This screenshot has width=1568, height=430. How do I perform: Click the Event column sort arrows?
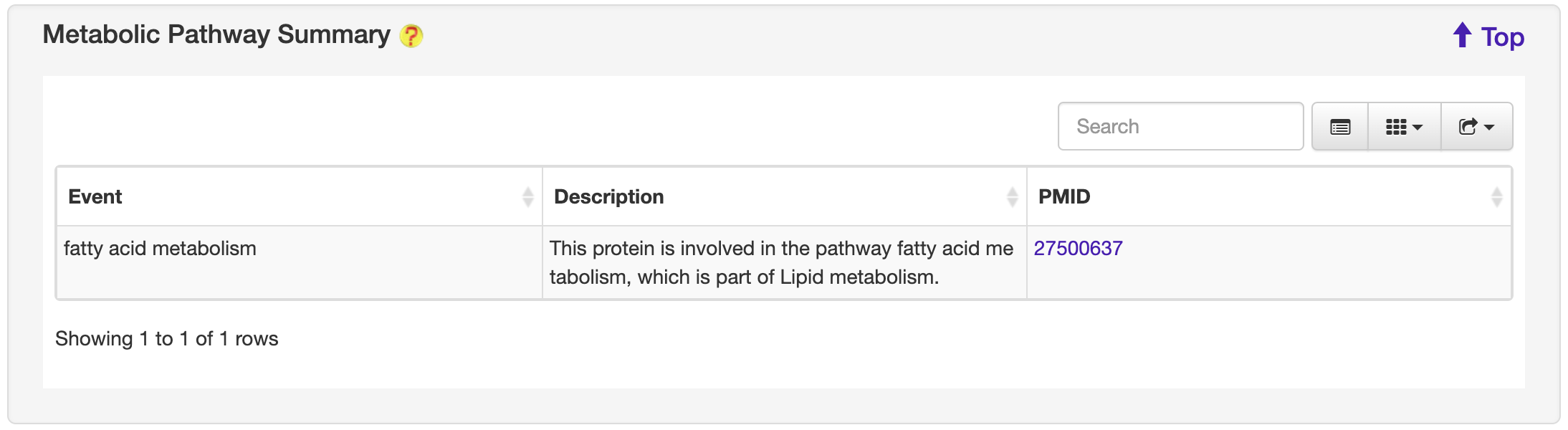click(528, 197)
